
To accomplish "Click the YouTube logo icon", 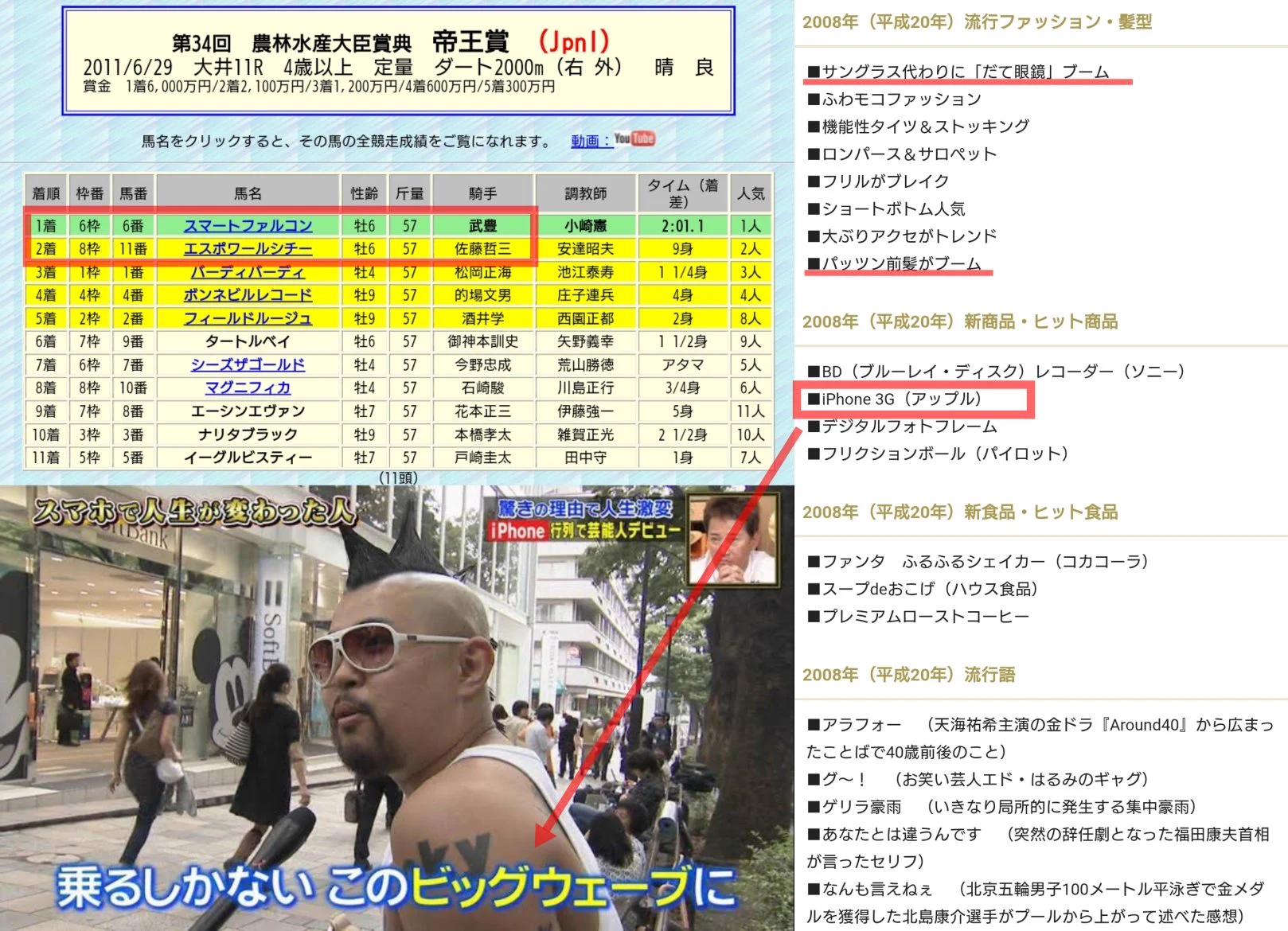I will click(x=634, y=138).
